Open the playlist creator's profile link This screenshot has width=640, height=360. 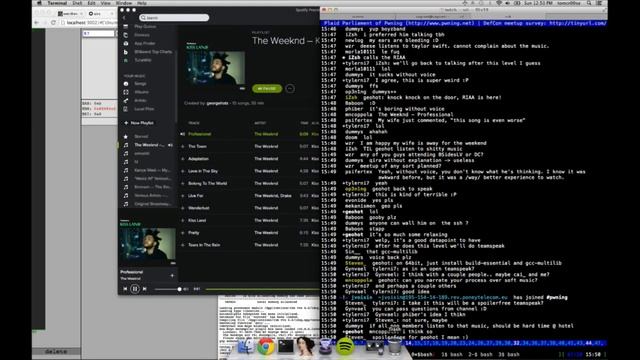pos(217,103)
